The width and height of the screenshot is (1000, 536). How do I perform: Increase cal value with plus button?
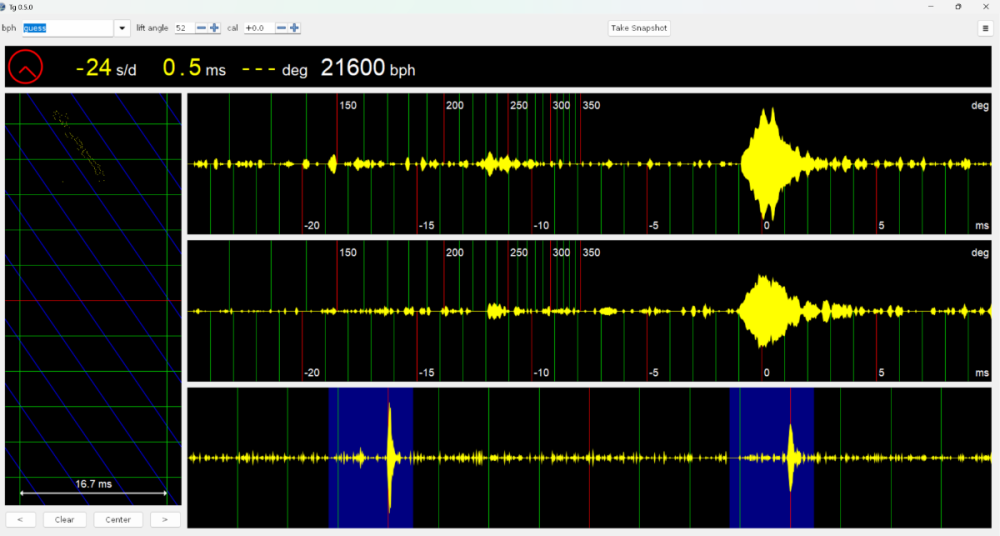point(294,28)
